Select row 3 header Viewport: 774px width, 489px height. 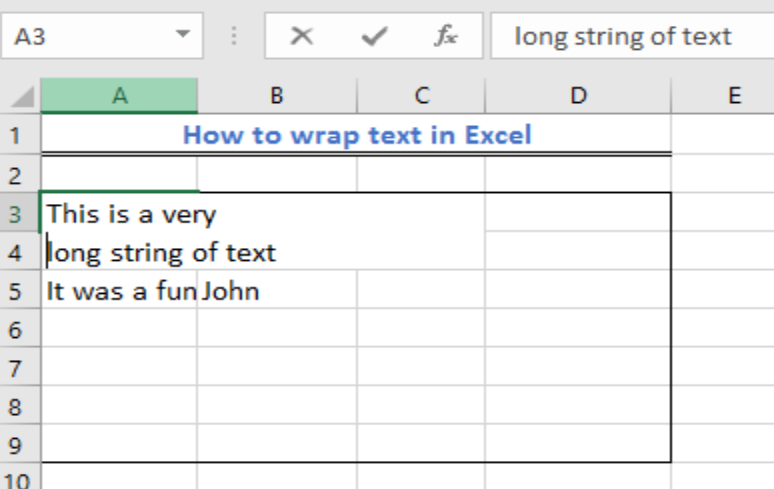click(20, 213)
